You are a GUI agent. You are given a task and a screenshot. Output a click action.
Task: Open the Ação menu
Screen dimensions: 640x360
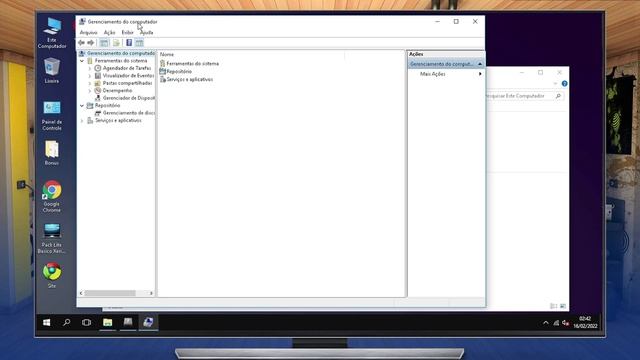click(x=109, y=33)
